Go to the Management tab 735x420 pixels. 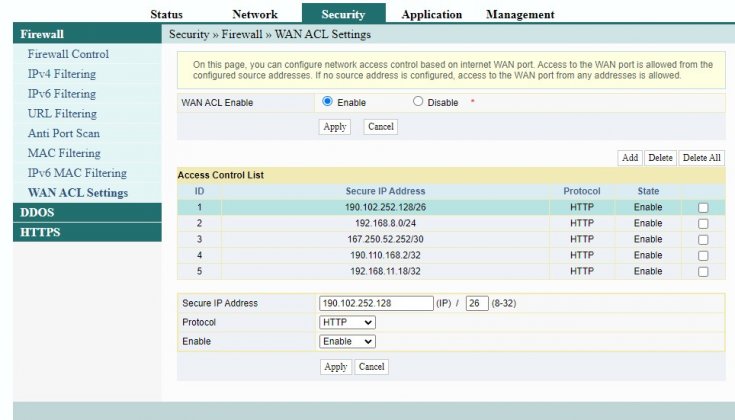(520, 14)
